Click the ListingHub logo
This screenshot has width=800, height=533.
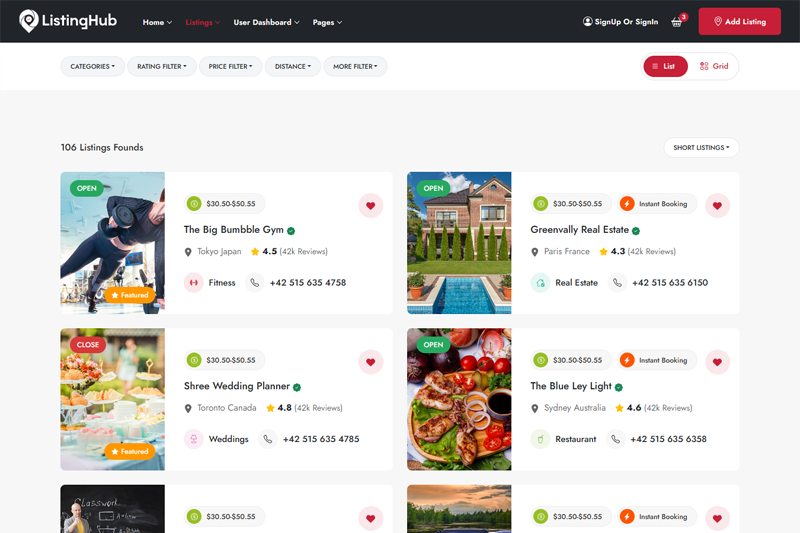[68, 21]
